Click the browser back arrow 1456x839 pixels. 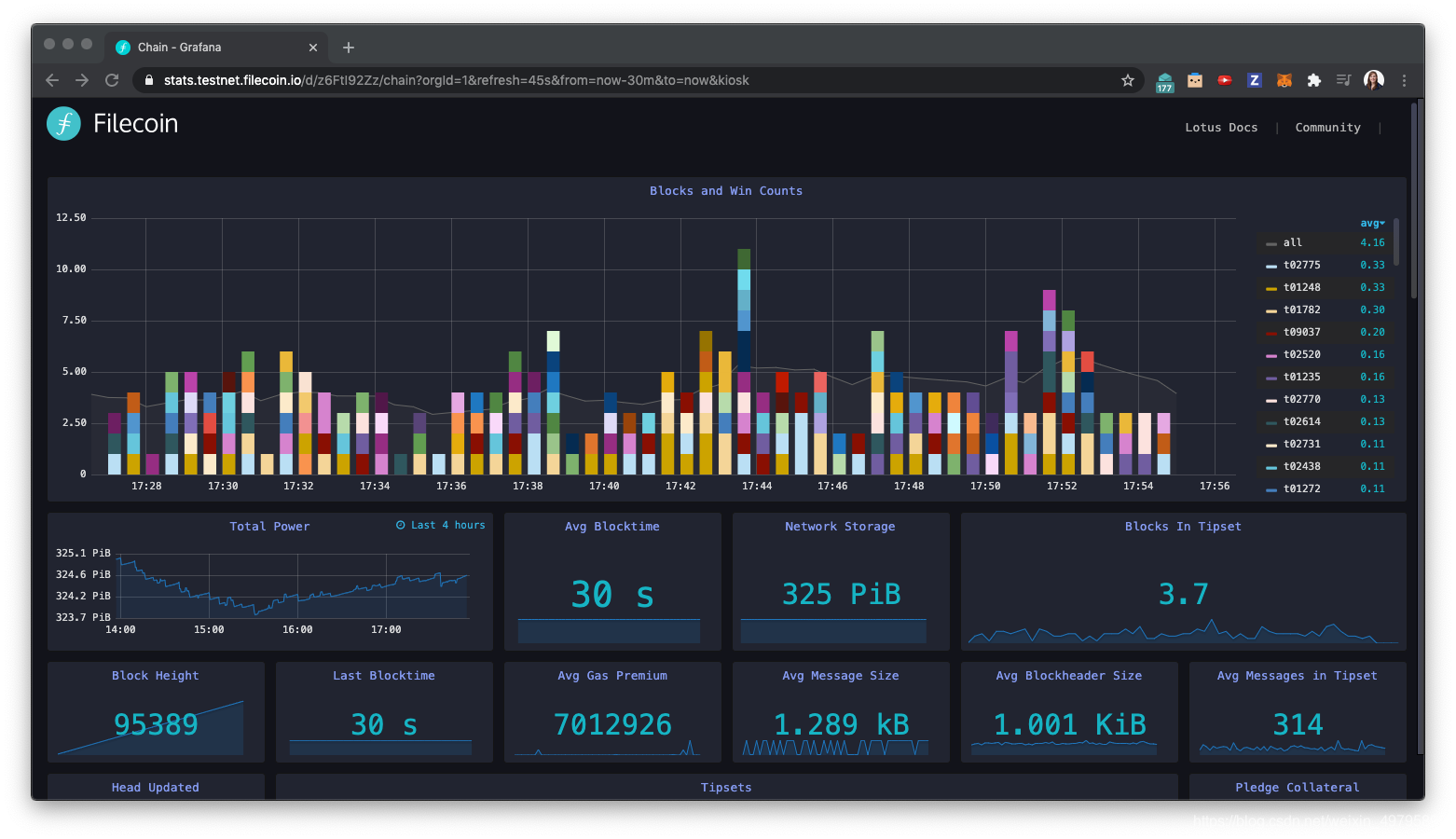[x=52, y=80]
